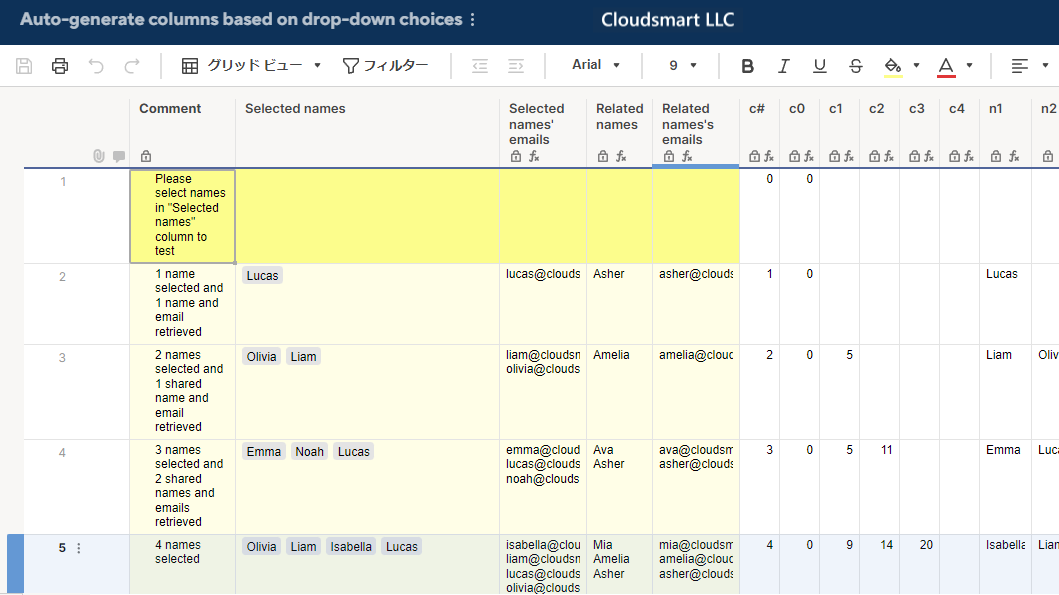Click the Redo icon

pyautogui.click(x=132, y=65)
